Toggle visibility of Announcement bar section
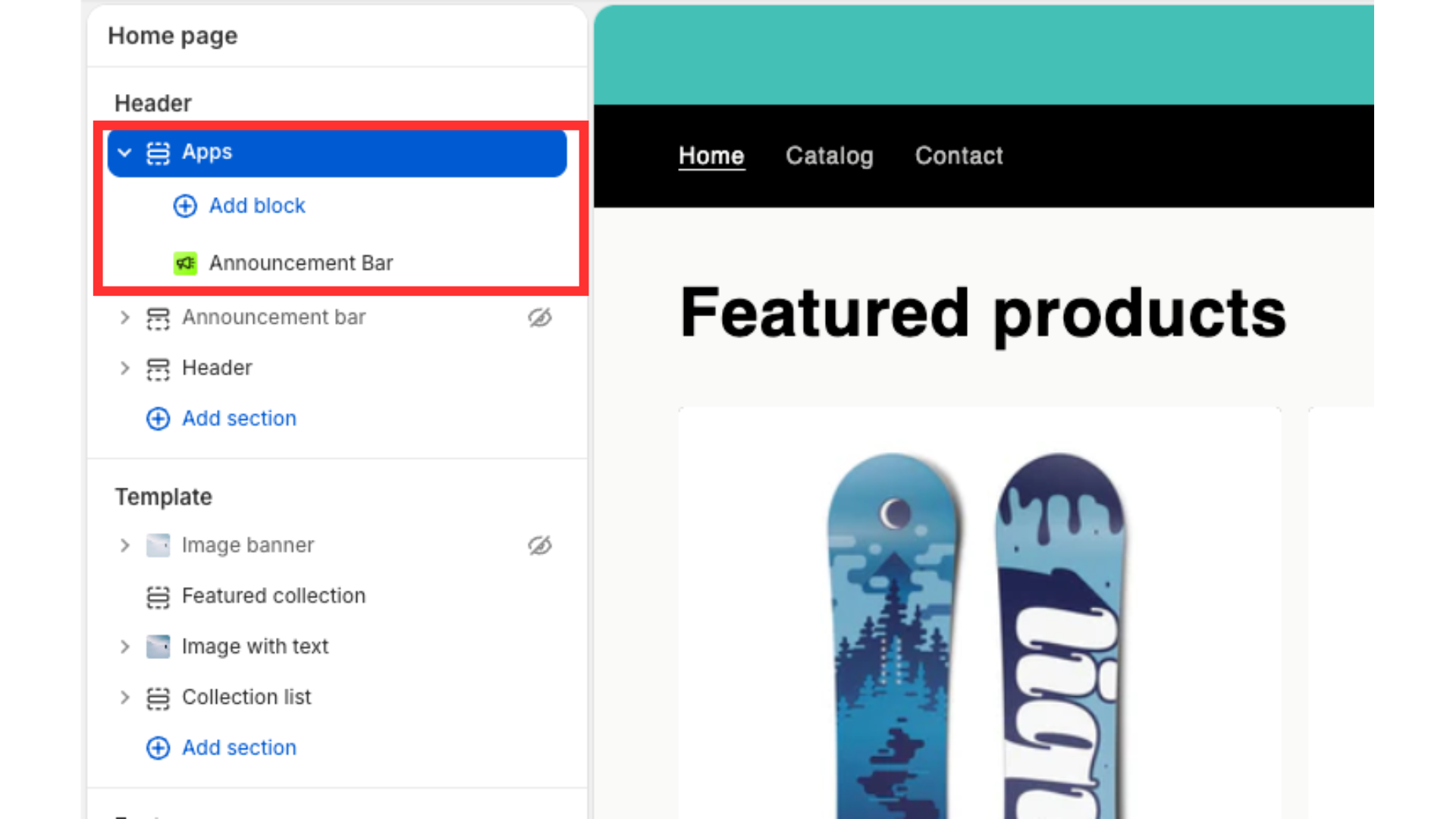 540,318
